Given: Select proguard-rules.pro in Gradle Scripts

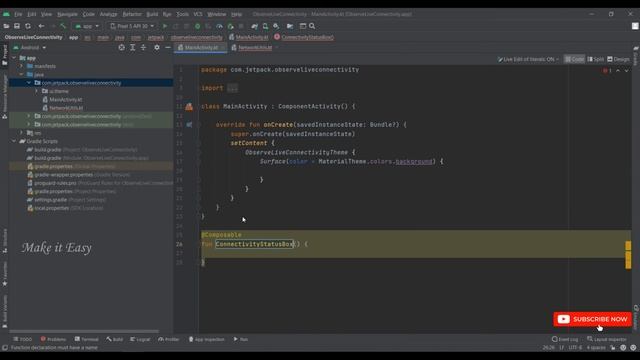Looking at the screenshot, I should [55, 183].
